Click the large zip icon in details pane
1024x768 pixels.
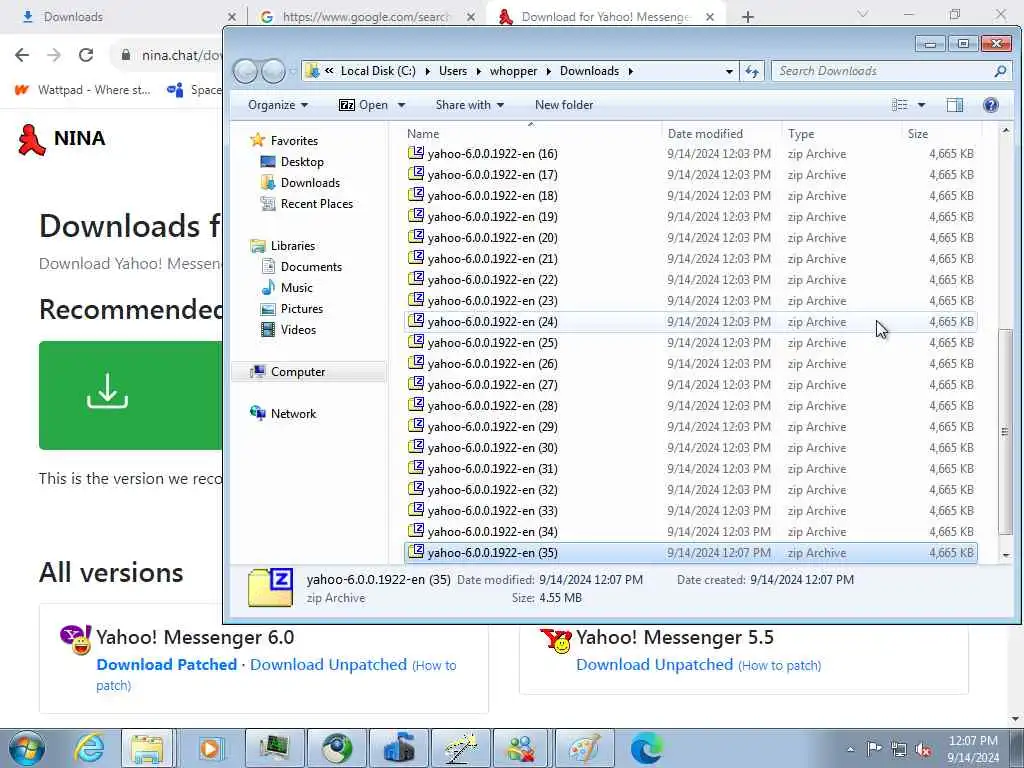[270, 588]
